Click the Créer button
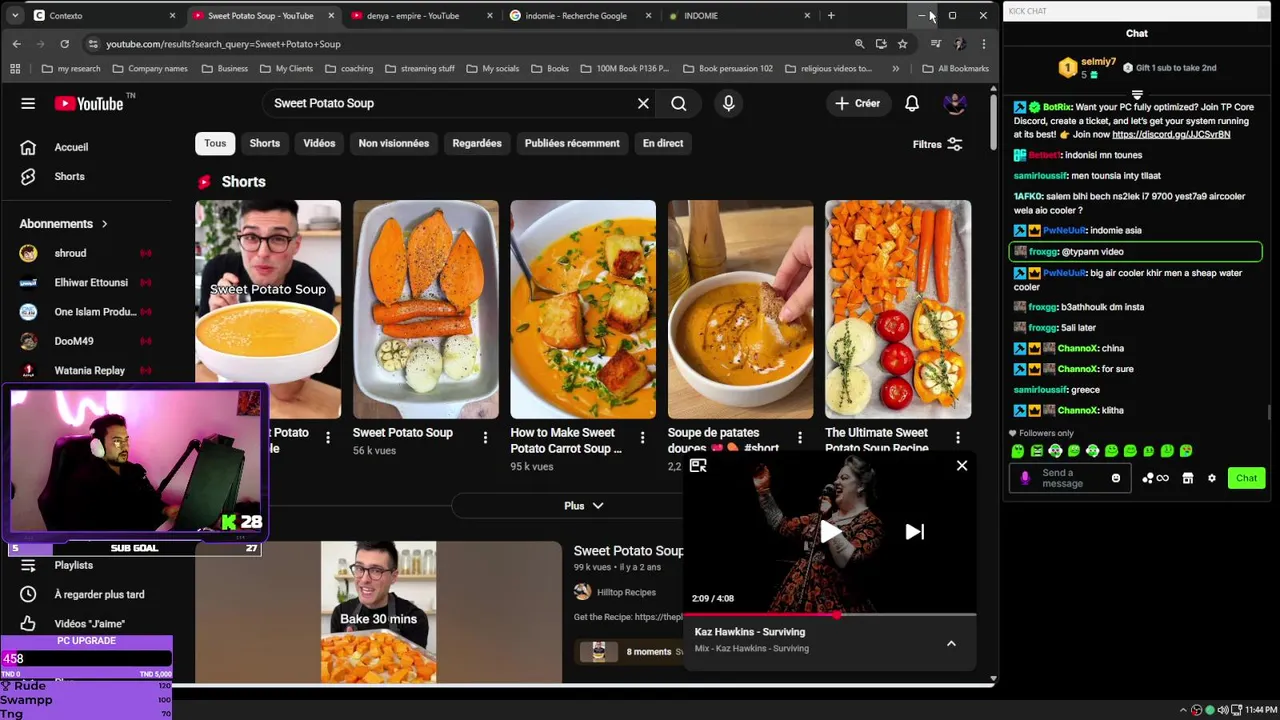This screenshot has width=1280, height=720. 858,103
